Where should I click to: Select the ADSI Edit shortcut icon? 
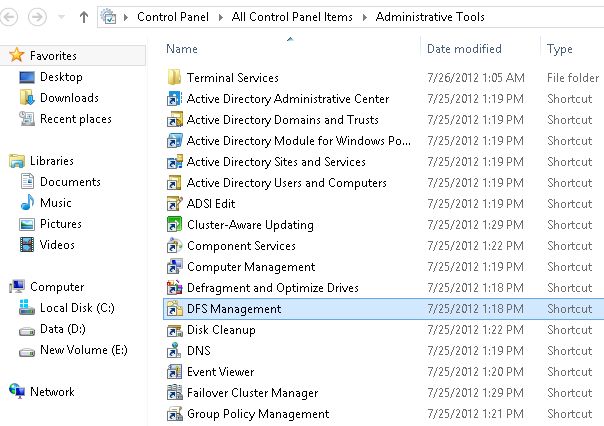(175, 204)
